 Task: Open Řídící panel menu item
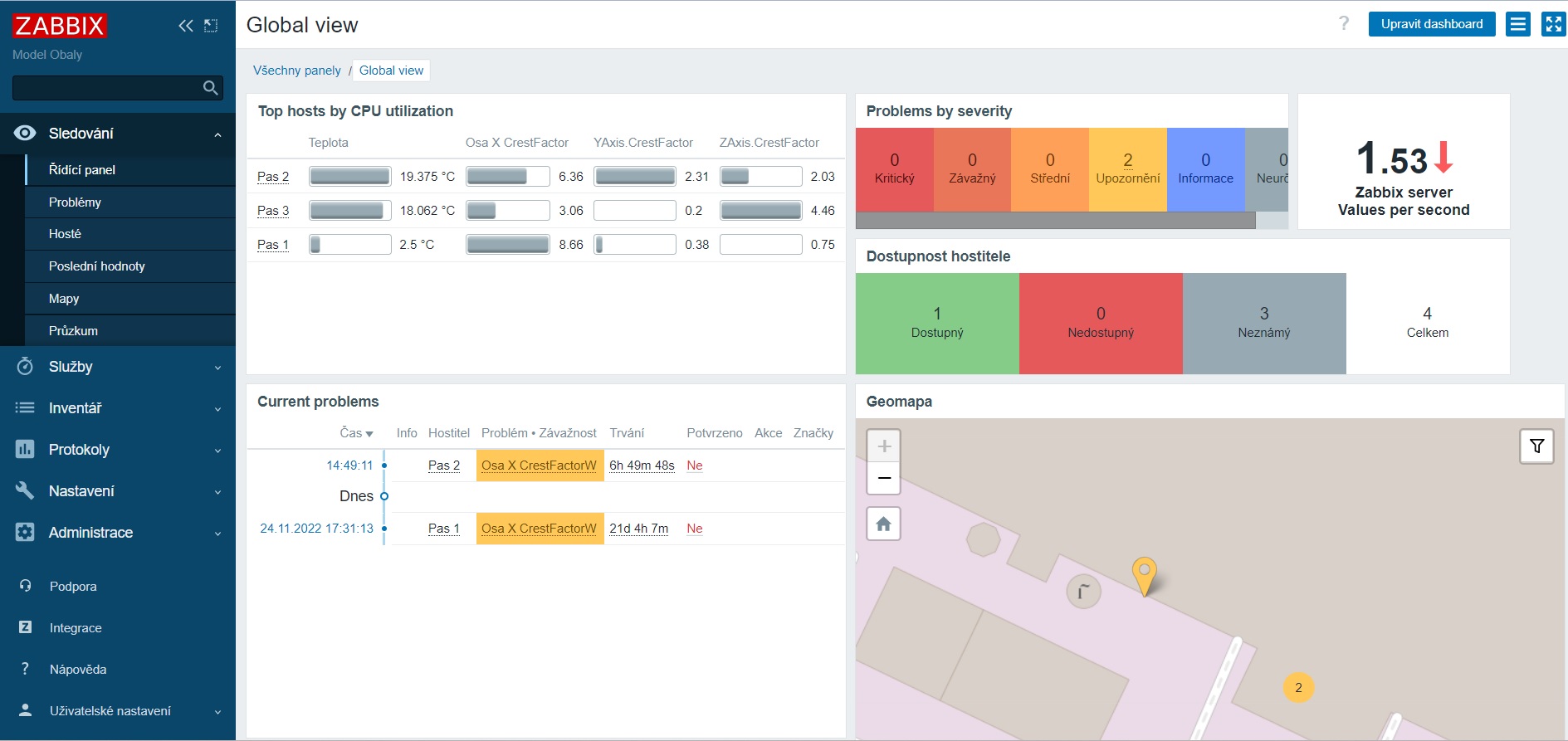(130, 170)
